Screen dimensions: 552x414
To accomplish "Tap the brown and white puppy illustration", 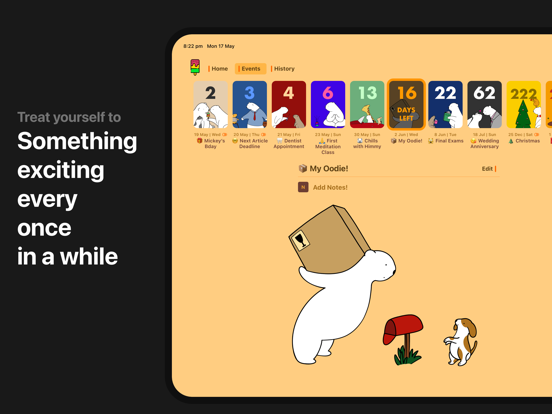I will click(x=460, y=341).
